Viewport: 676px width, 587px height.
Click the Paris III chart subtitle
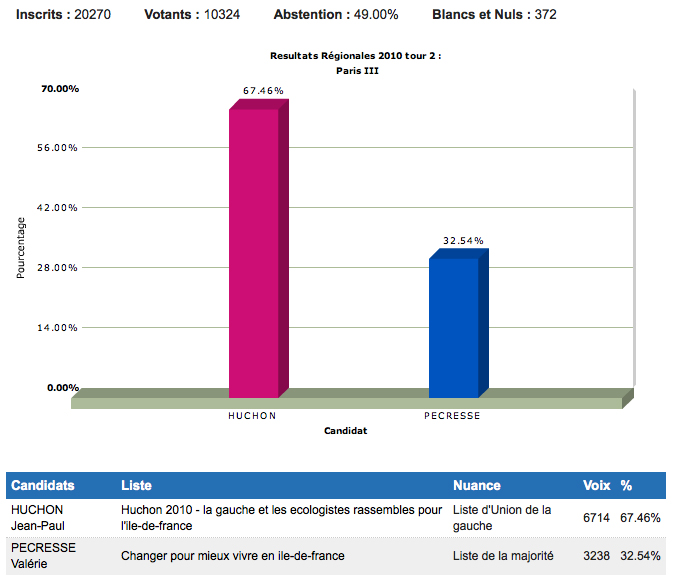[x=357, y=71]
